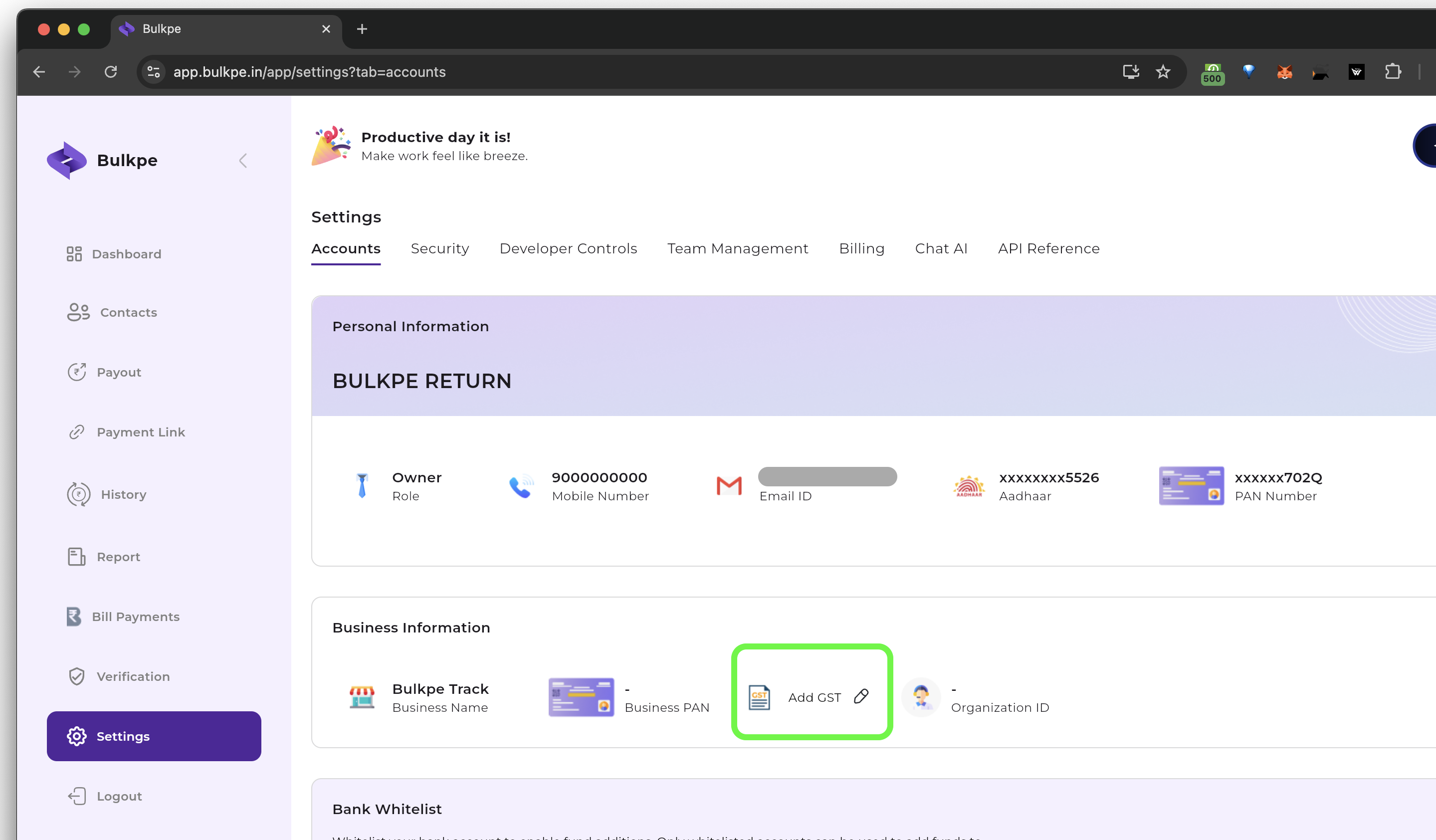Click the Bulkpe logo in the sidebar
Viewport: 1436px width, 840px height.
coord(67,160)
